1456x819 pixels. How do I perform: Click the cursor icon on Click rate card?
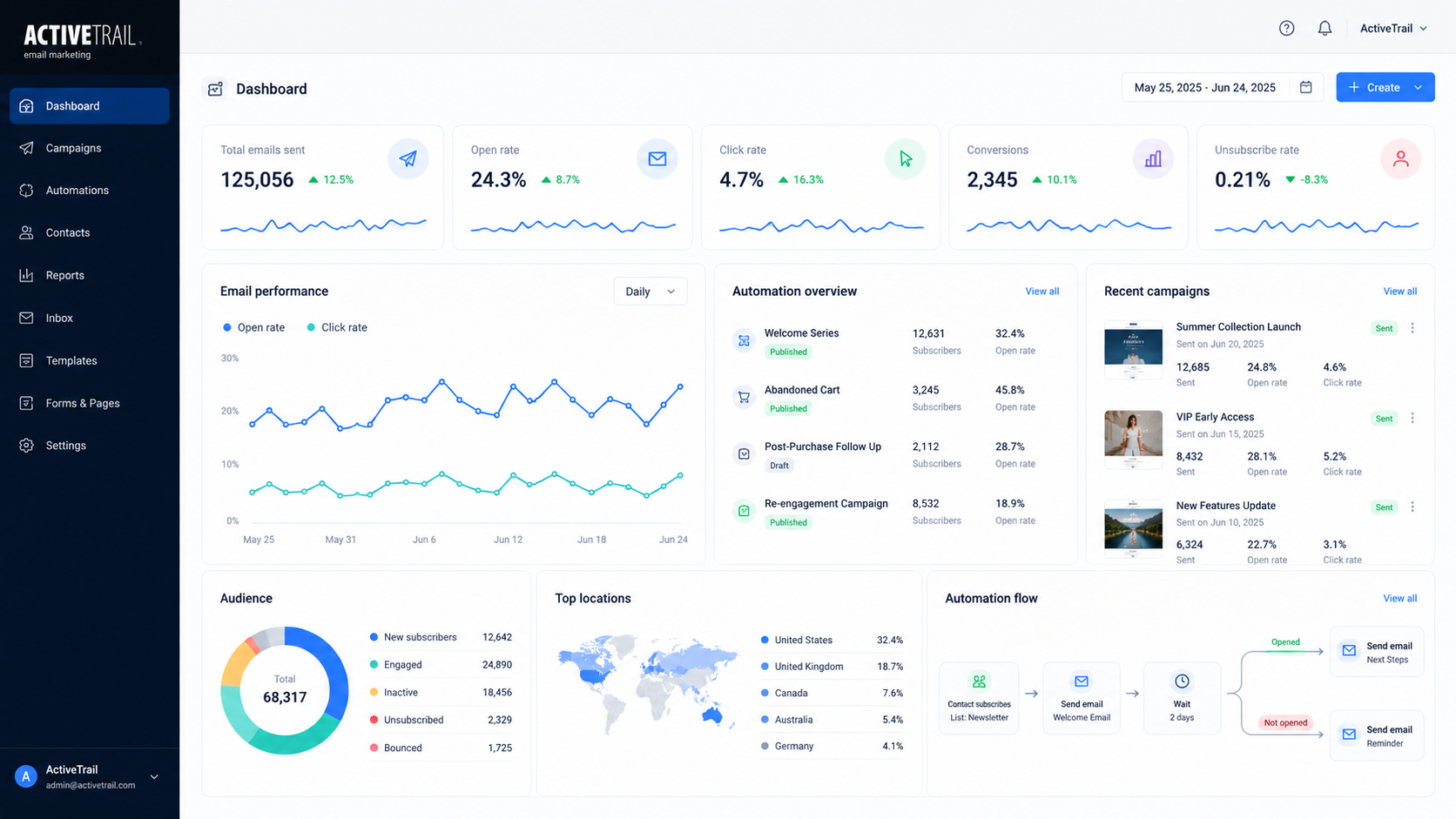(x=906, y=159)
